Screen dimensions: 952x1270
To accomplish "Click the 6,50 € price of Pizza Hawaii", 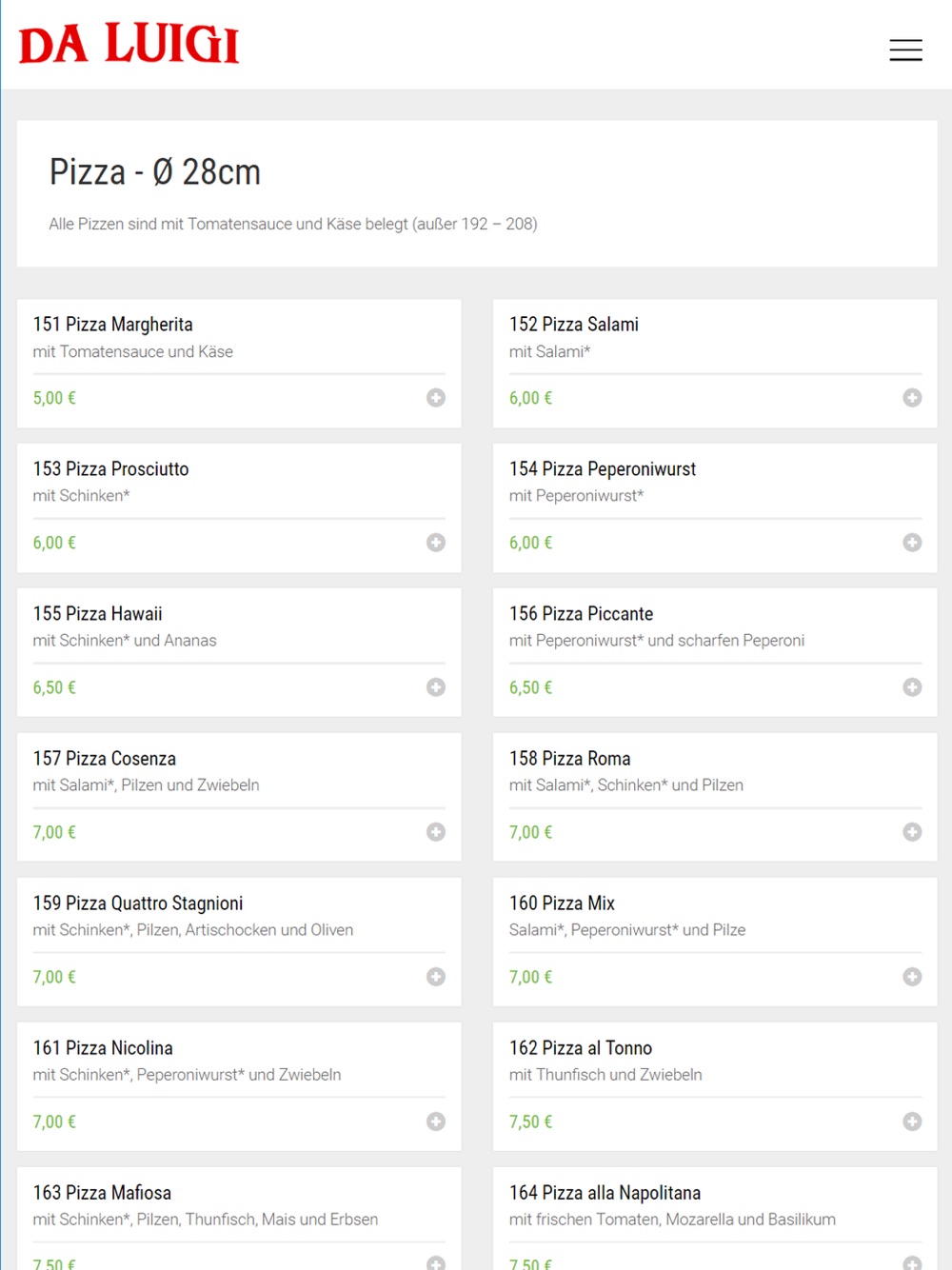I will point(54,687).
